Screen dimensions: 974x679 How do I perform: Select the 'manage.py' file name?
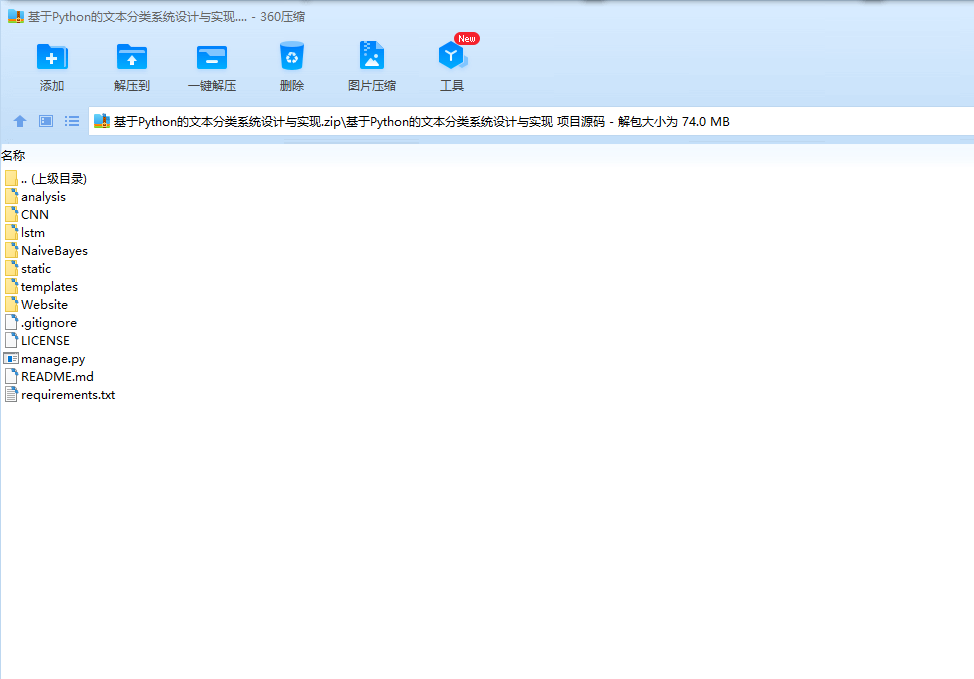[x=53, y=359]
